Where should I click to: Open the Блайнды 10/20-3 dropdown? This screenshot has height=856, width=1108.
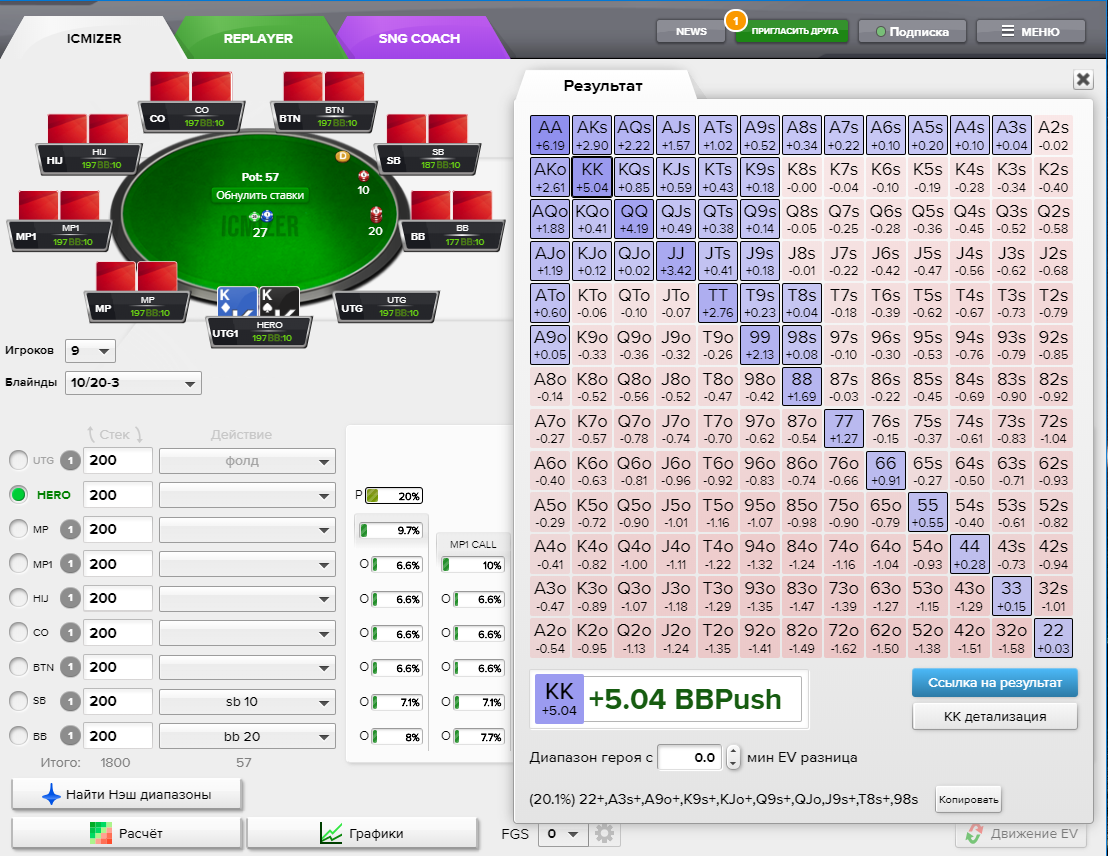[x=133, y=383]
